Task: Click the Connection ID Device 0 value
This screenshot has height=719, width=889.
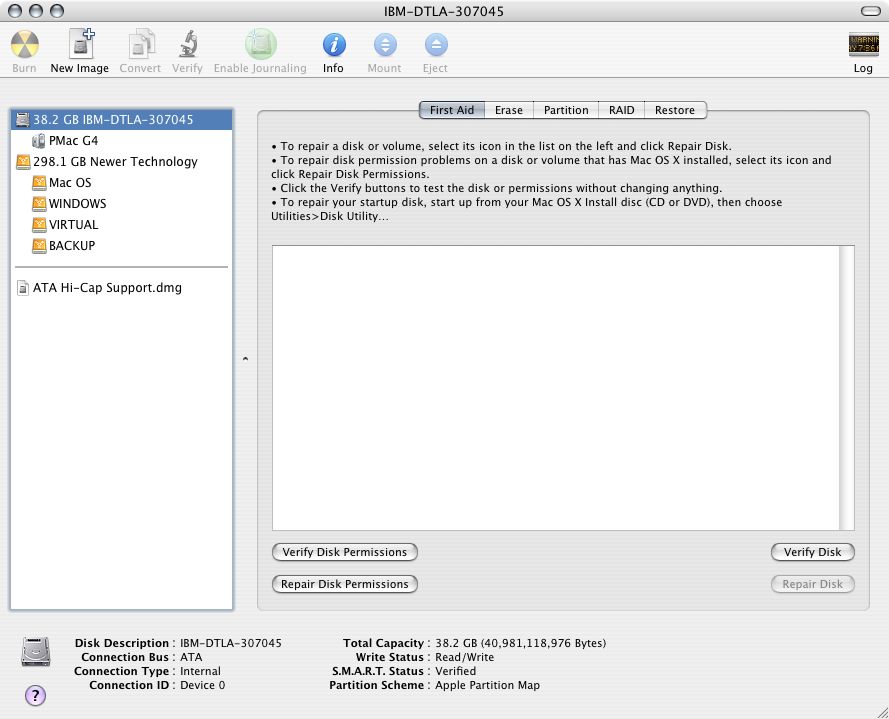Action: click(202, 685)
